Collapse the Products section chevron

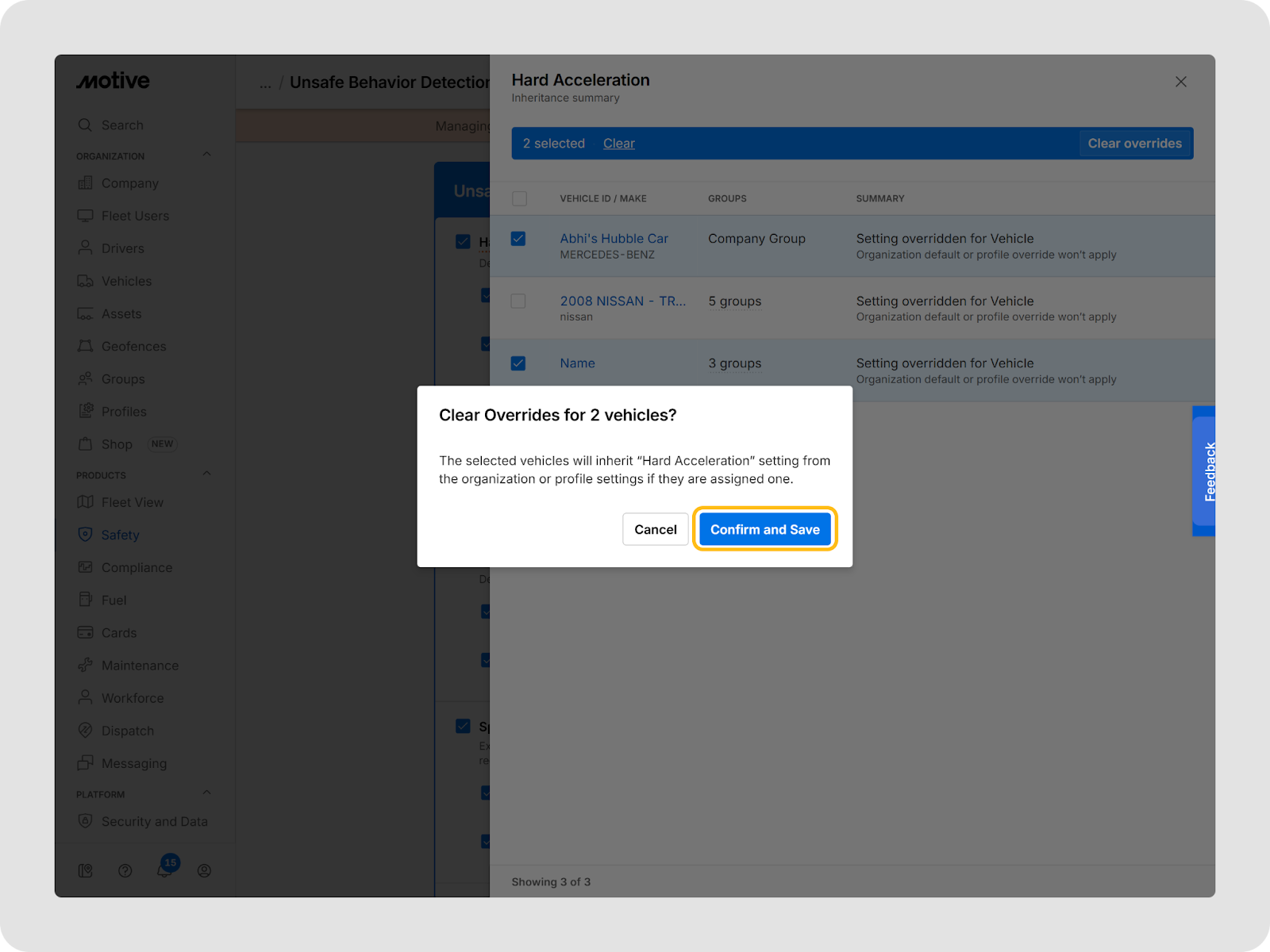pos(207,474)
